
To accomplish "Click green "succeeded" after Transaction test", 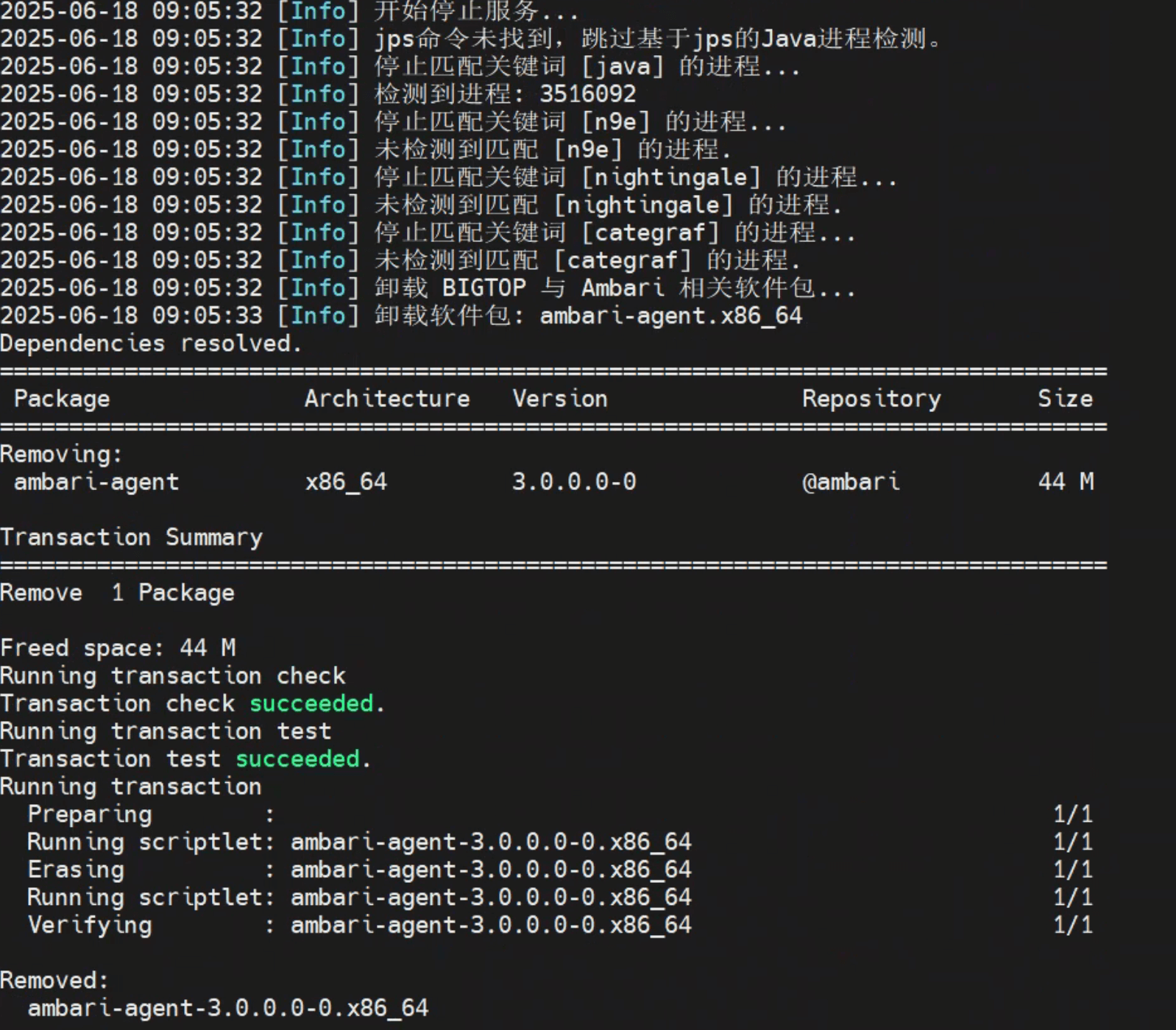I will [x=297, y=759].
